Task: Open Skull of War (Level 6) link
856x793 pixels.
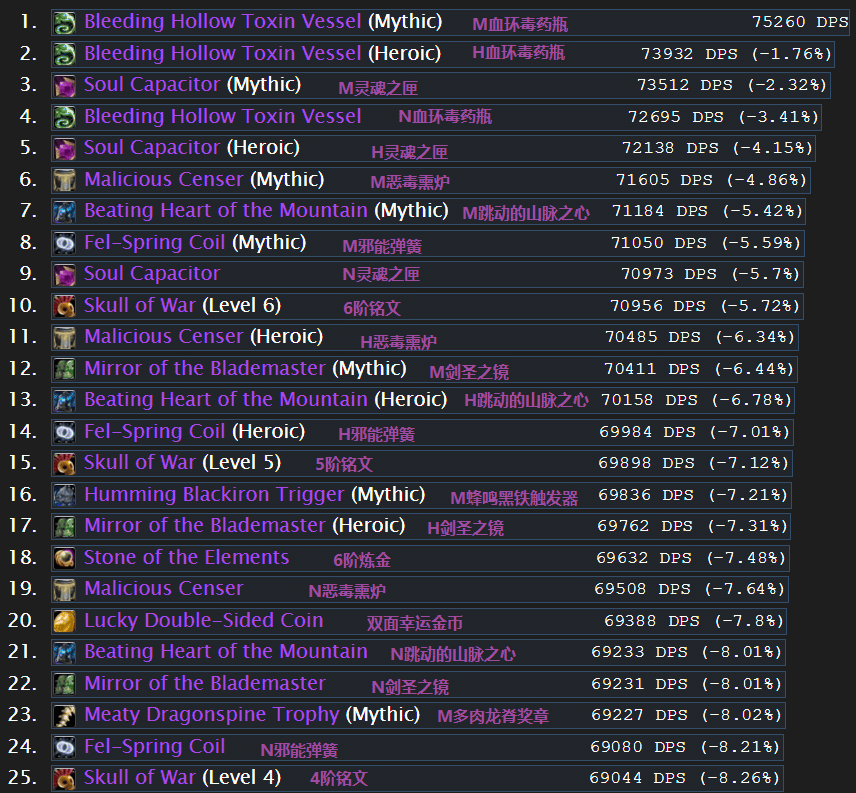Action: coord(182,306)
